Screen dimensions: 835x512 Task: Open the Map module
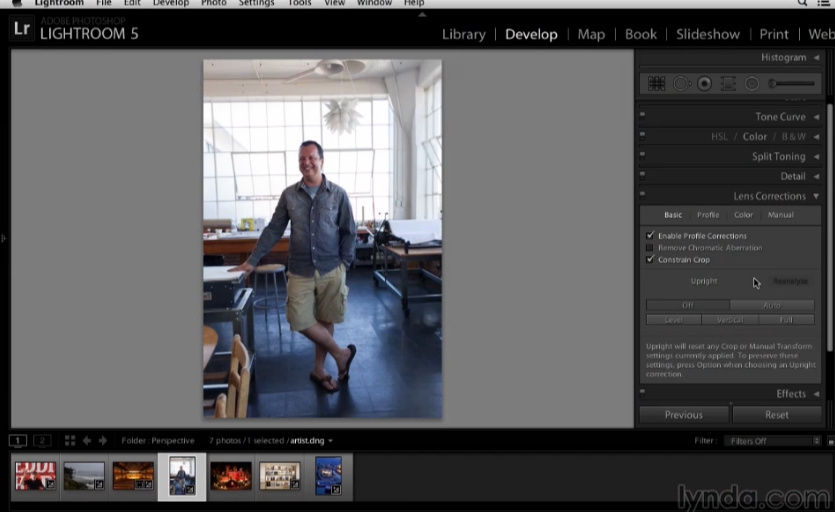(591, 34)
